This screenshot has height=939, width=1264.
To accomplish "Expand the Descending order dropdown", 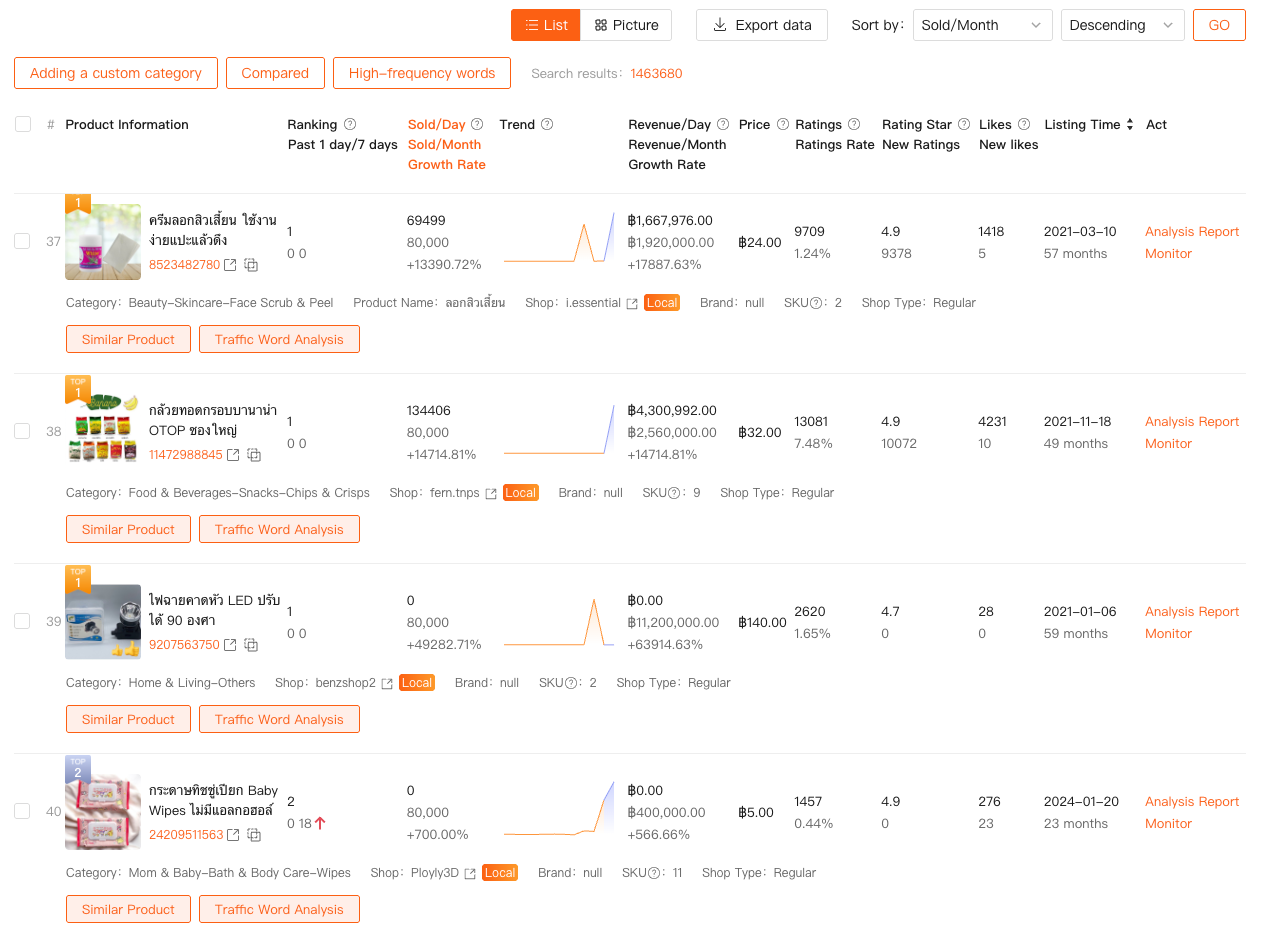I will coord(1122,25).
